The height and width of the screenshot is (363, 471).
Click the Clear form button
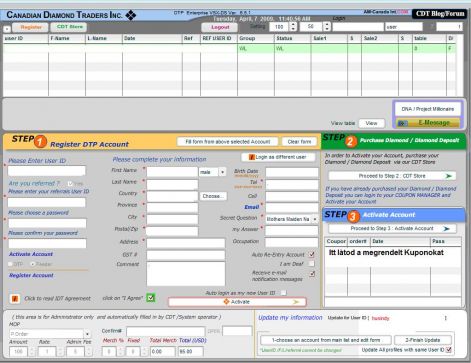(x=299, y=142)
